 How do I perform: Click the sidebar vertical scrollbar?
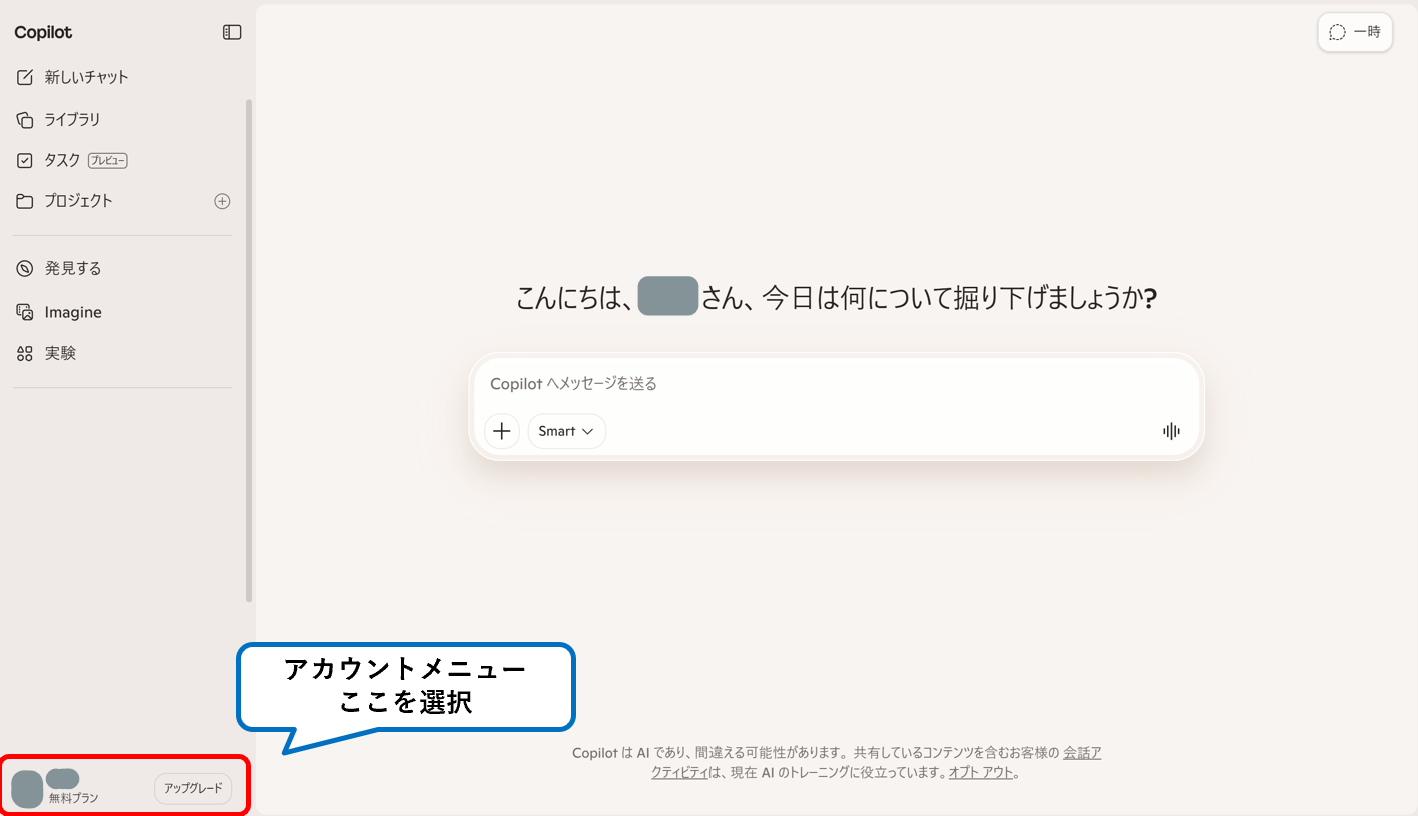pyautogui.click(x=249, y=350)
